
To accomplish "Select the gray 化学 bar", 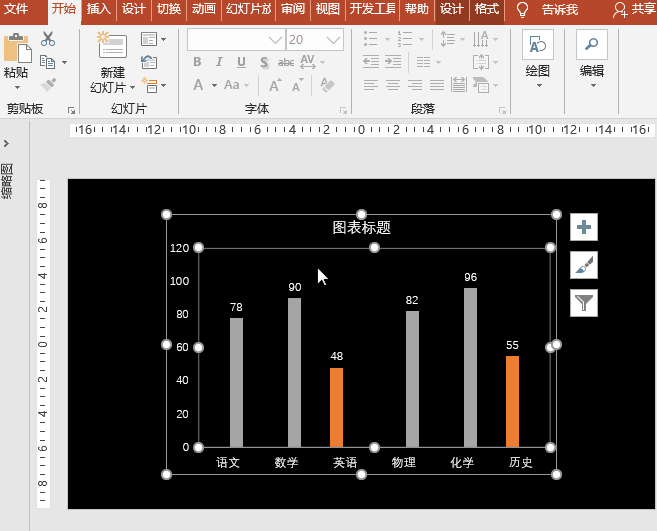I will click(470, 368).
